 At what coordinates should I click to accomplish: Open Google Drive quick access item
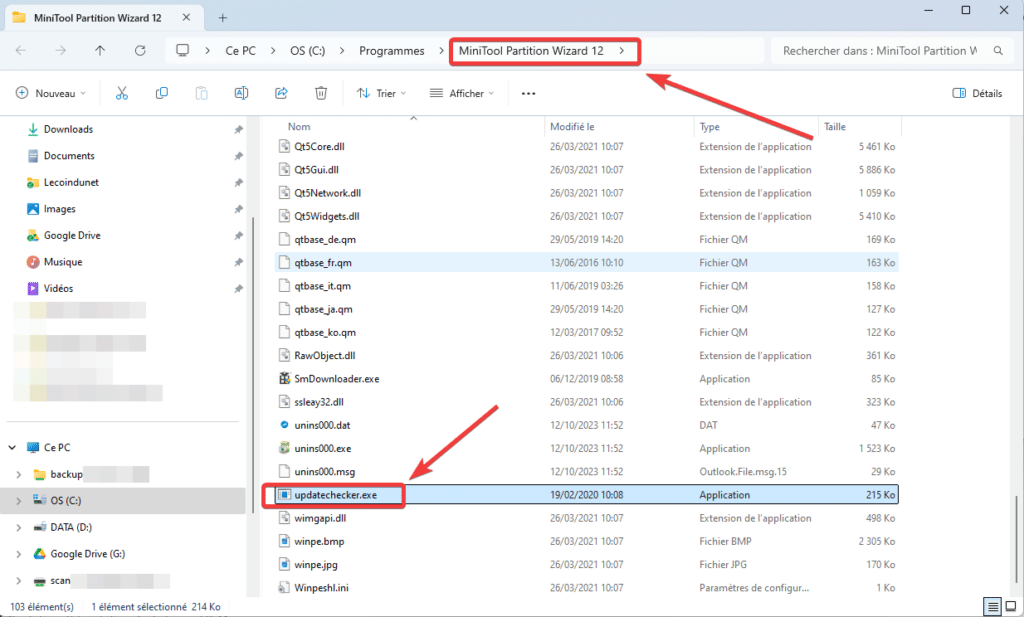coord(72,235)
